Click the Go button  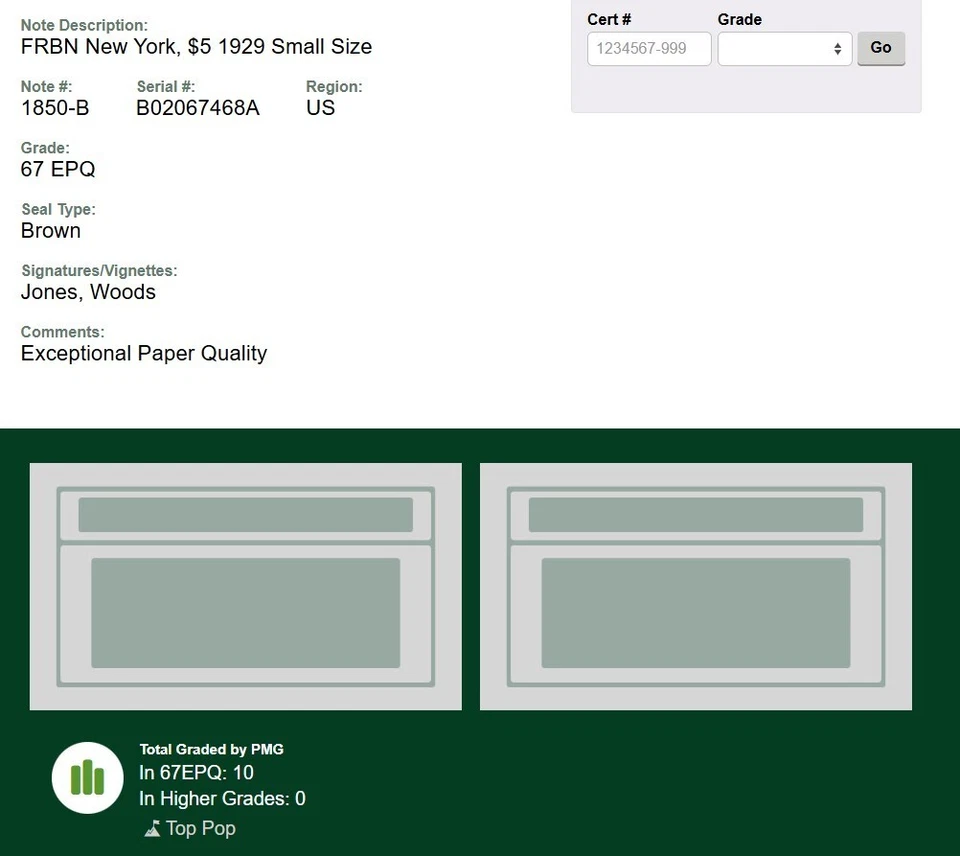[x=880, y=48]
